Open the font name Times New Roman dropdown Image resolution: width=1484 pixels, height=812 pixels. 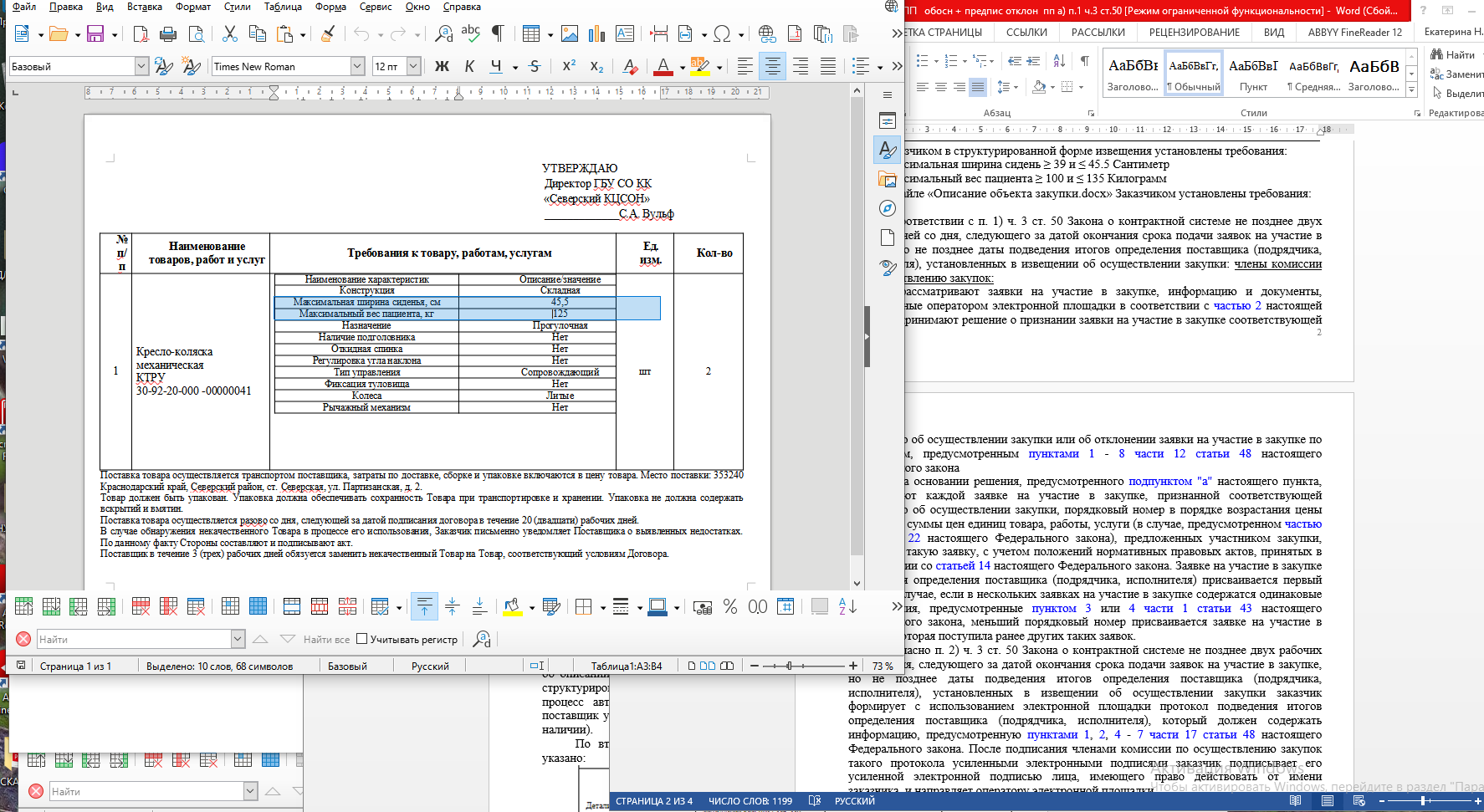pyautogui.click(x=357, y=66)
